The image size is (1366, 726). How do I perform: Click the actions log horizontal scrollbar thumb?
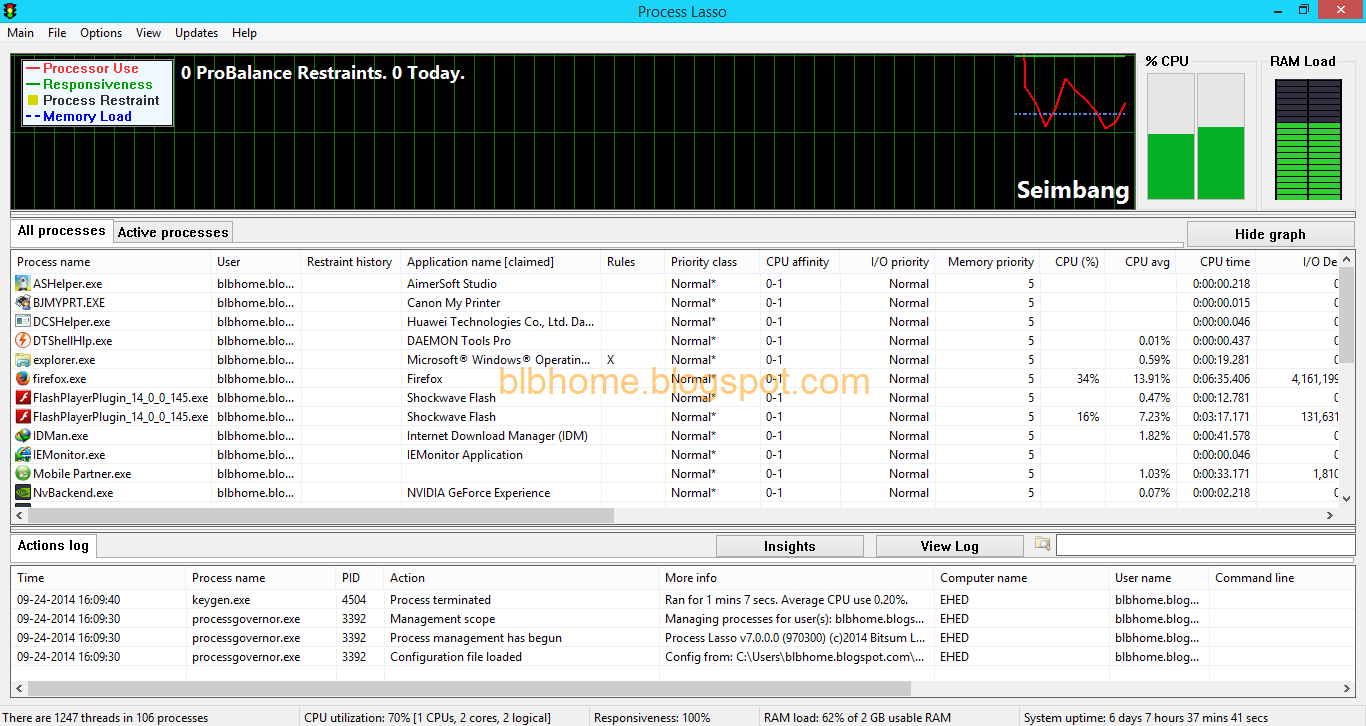coord(469,689)
